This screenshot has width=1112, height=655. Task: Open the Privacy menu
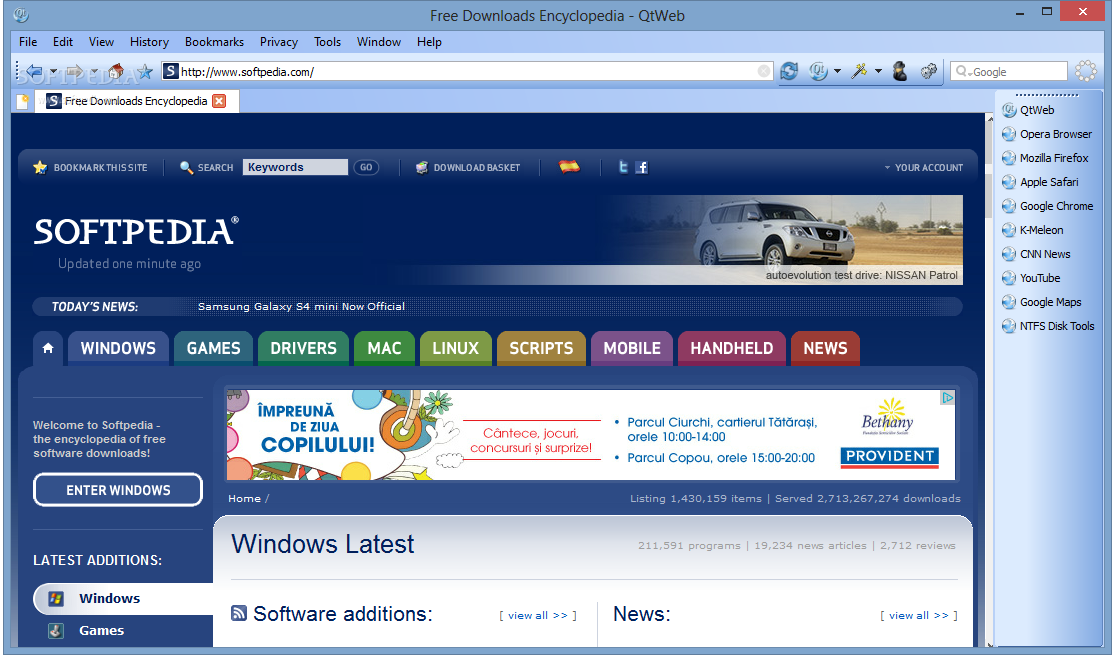tap(279, 42)
